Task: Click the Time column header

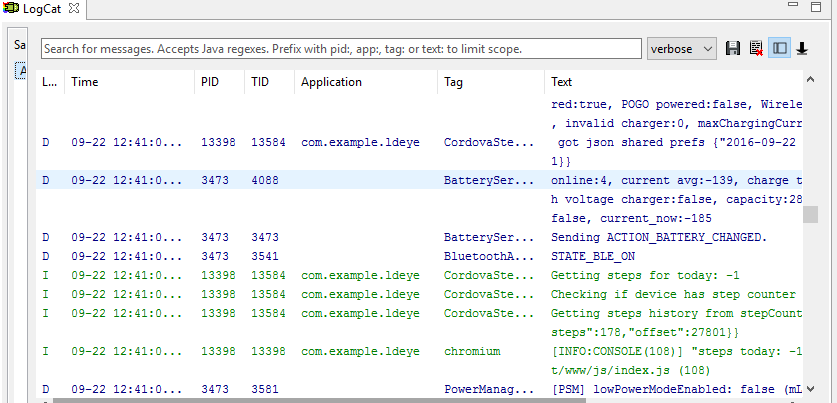Action: click(x=130, y=82)
